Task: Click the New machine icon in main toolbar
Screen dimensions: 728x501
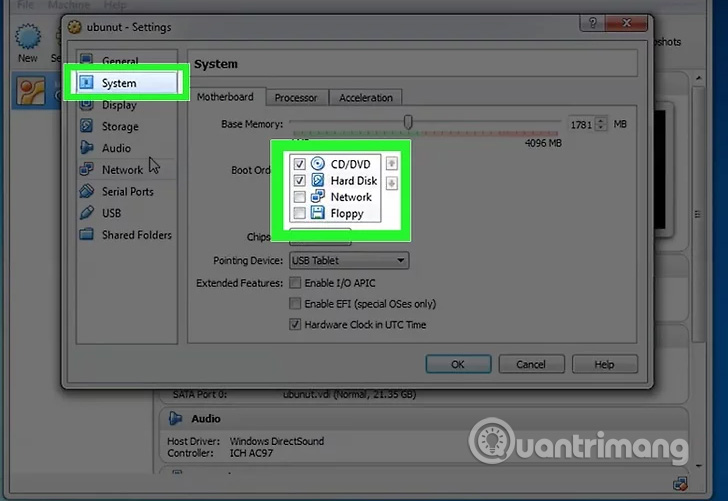Action: [x=28, y=37]
